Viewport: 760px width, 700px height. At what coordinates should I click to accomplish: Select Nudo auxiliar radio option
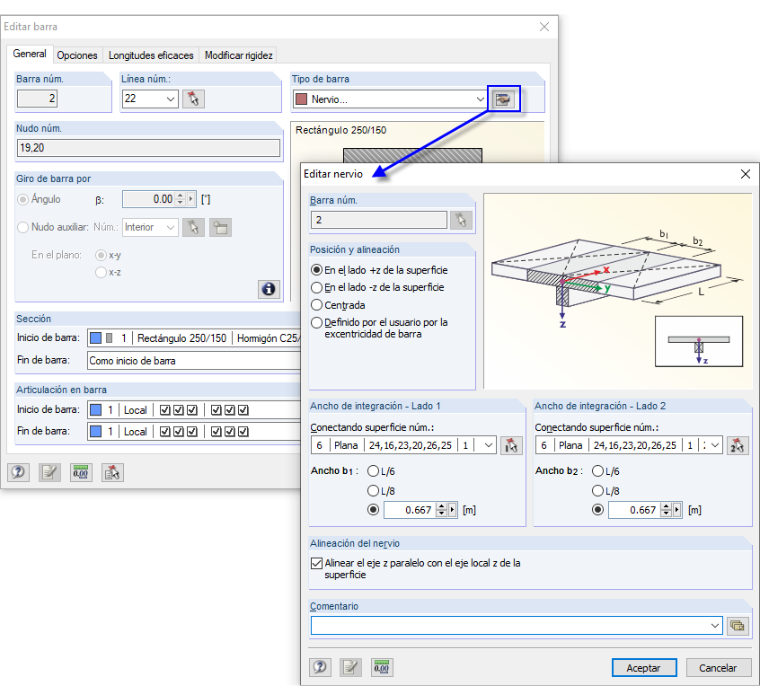[x=23, y=227]
